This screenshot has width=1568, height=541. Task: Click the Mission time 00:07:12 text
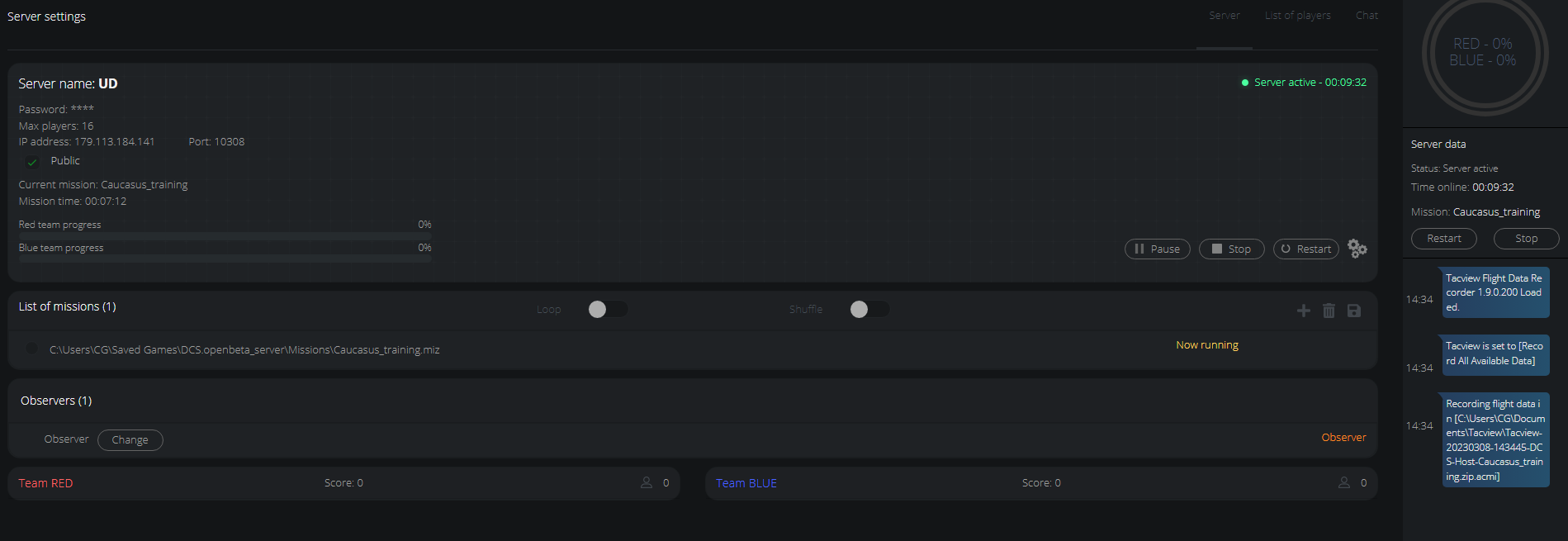(73, 202)
